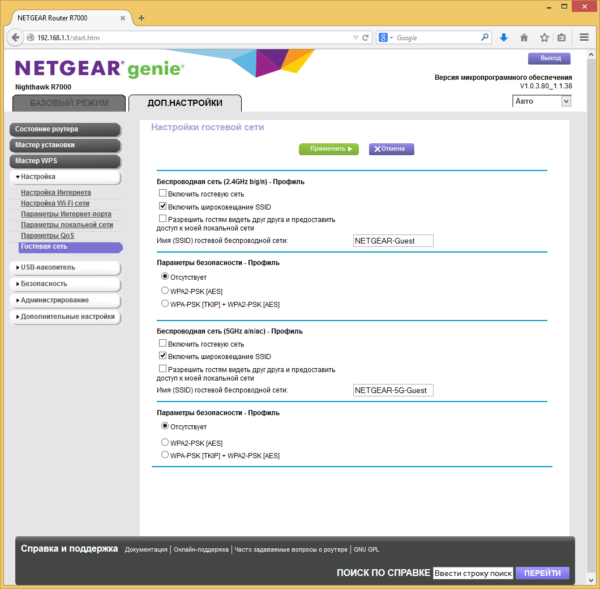Select WPA2-PSK [AES] for 2.4GHz security
Screen dimensions: 600x589
(x=165, y=290)
